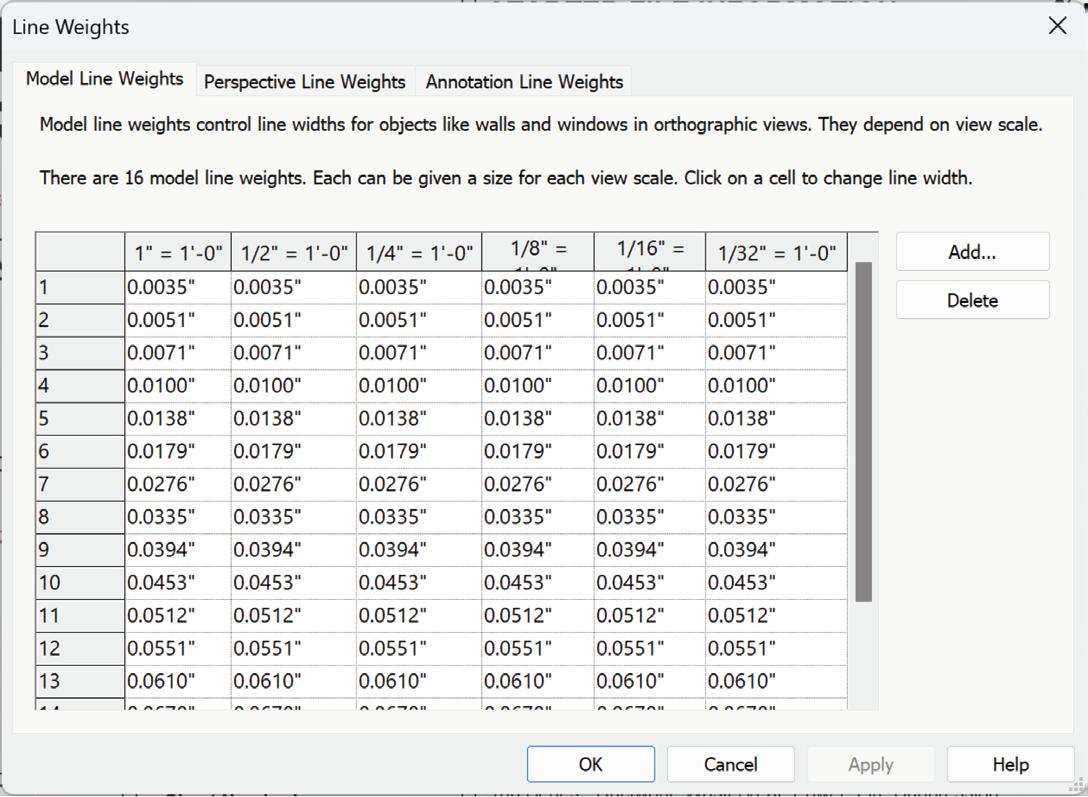Edit 0.0138" cell in 1/16" column

[649, 419]
